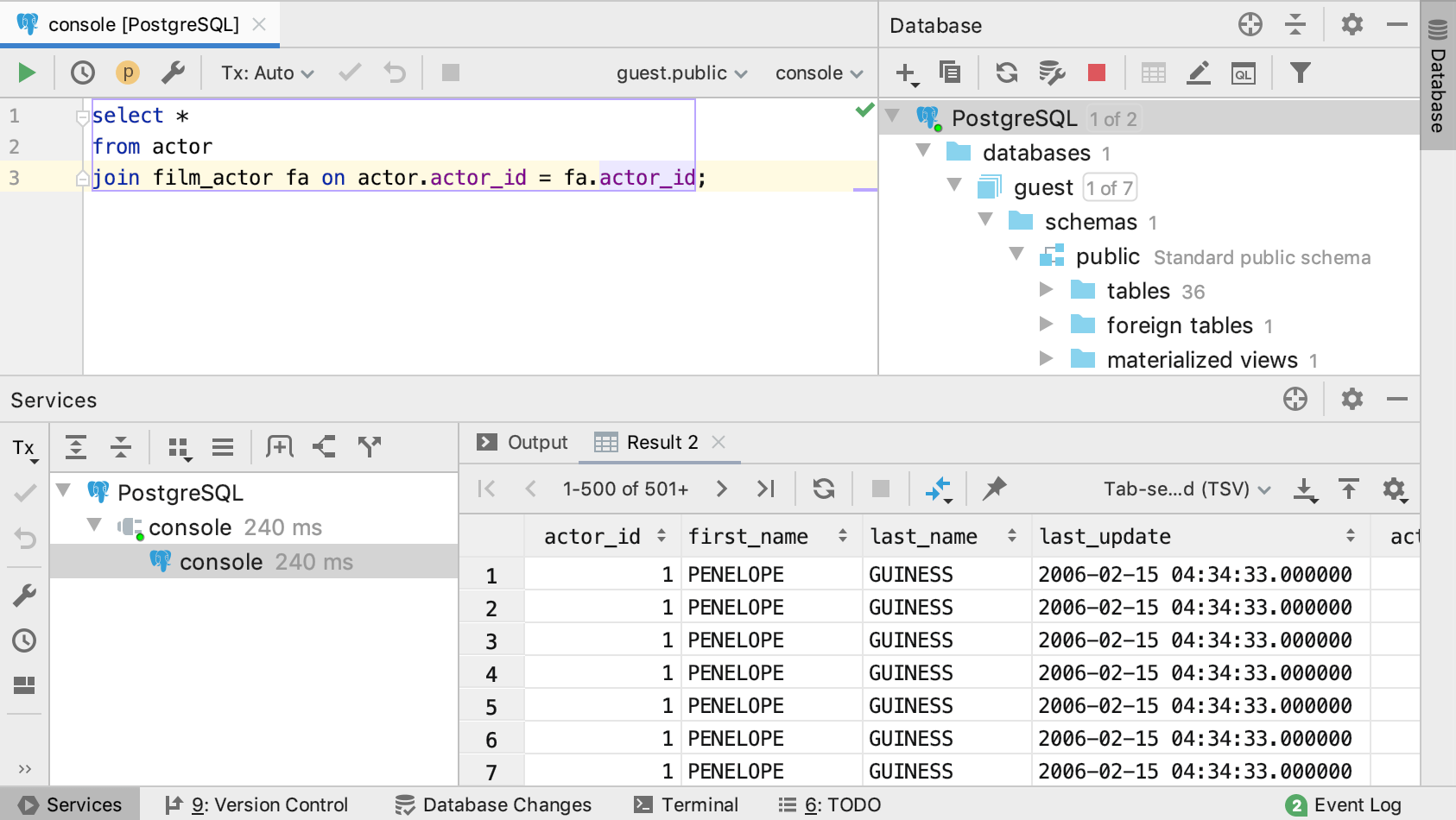Open Database panel gear settings
The image size is (1456, 820).
click(x=1352, y=24)
